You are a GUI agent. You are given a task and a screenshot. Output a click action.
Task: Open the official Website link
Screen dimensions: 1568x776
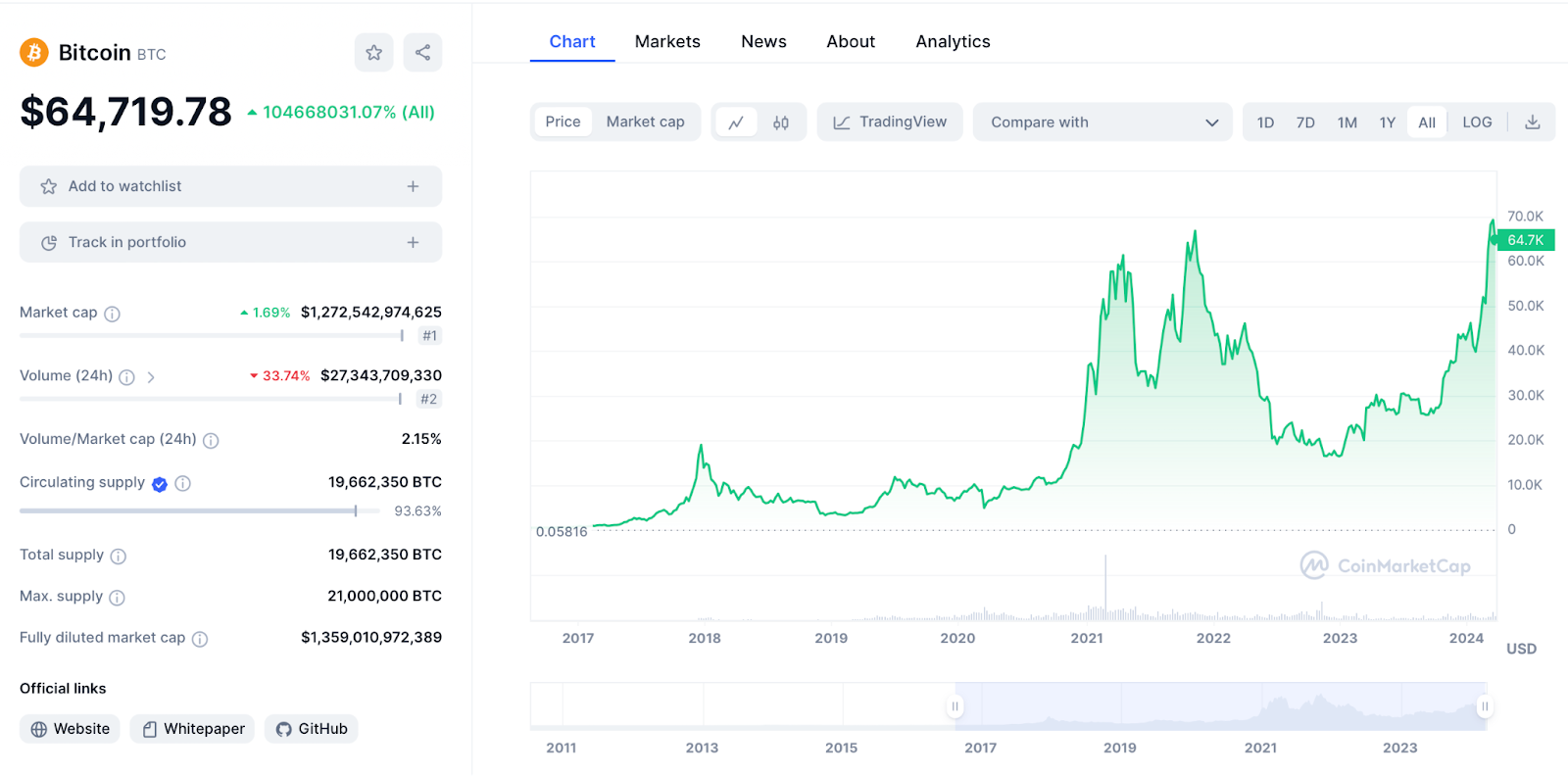point(70,729)
